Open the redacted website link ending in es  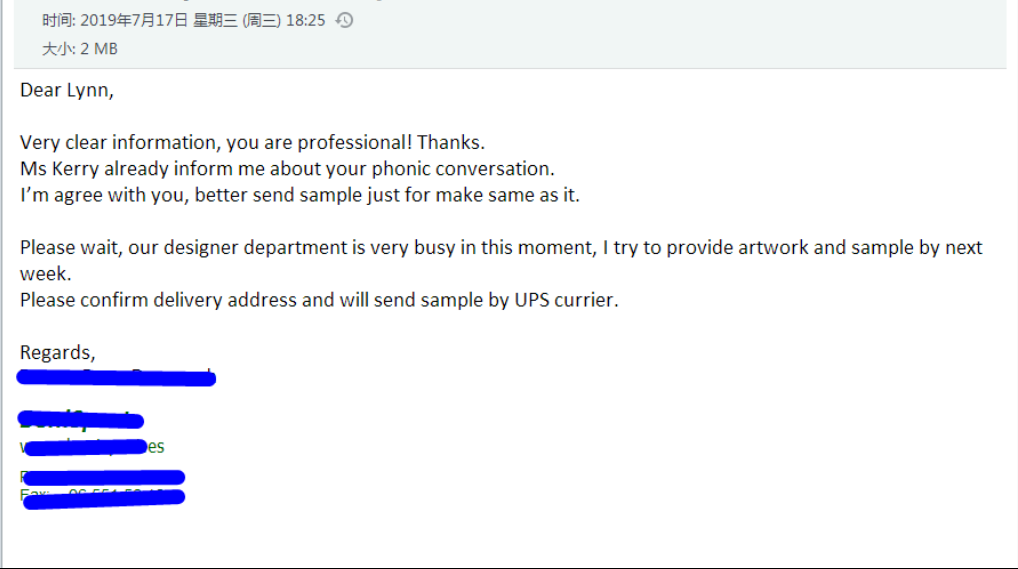pos(92,447)
